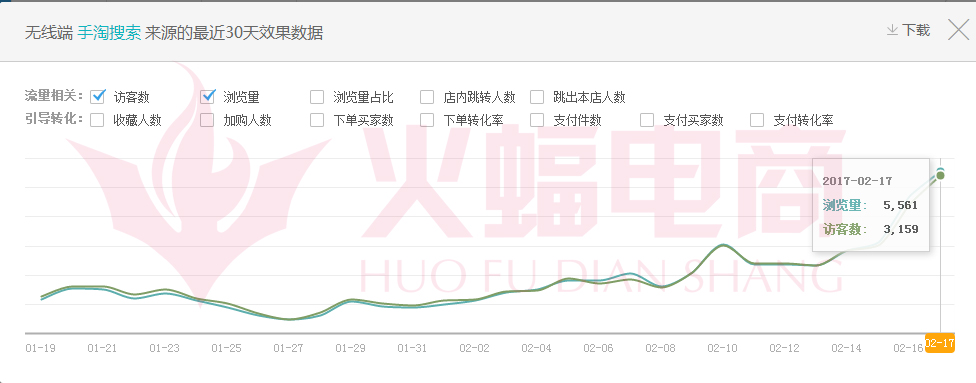Check the 支付转化率 option
This screenshot has height=383, width=976.
tap(757, 120)
